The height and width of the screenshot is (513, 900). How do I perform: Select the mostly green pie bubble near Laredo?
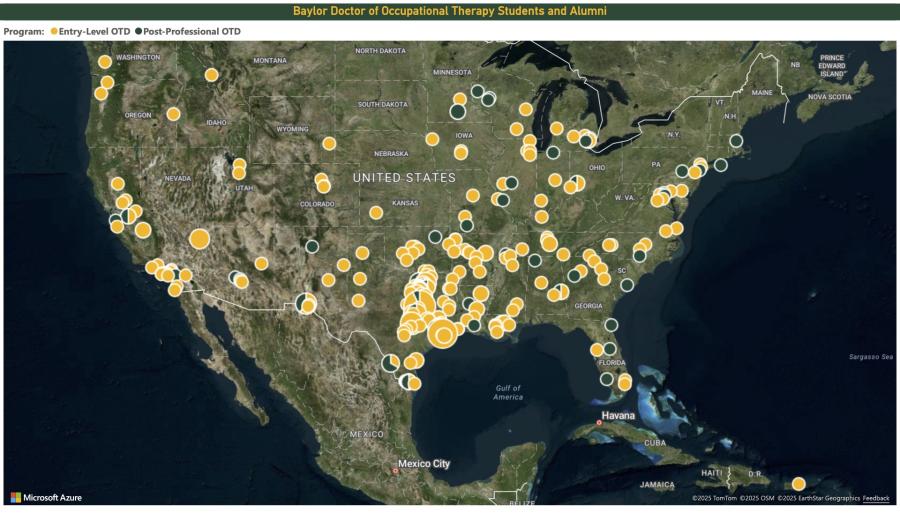pyautogui.click(x=391, y=363)
